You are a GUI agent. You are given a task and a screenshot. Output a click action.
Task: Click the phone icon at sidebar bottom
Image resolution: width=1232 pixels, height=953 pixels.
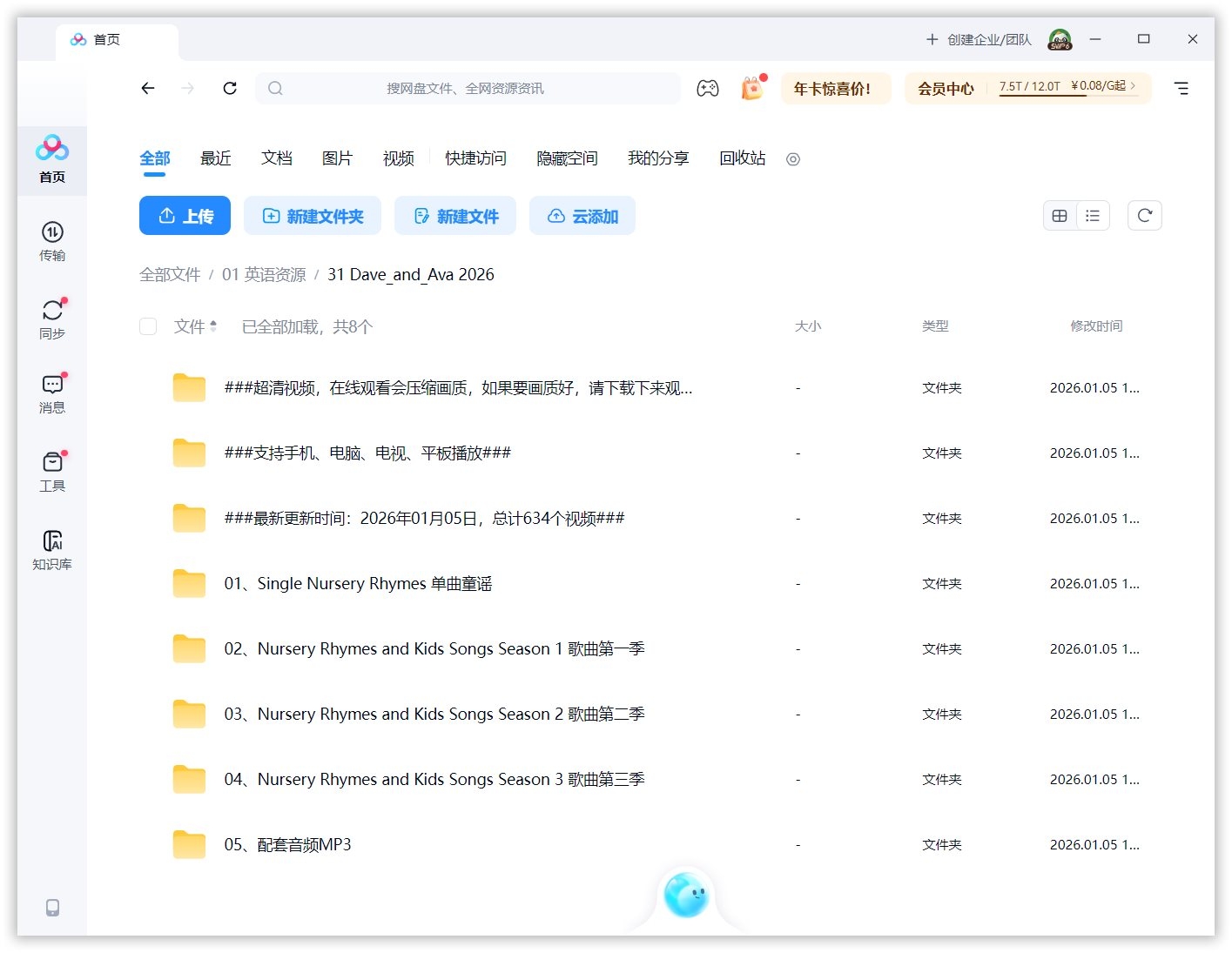(52, 908)
